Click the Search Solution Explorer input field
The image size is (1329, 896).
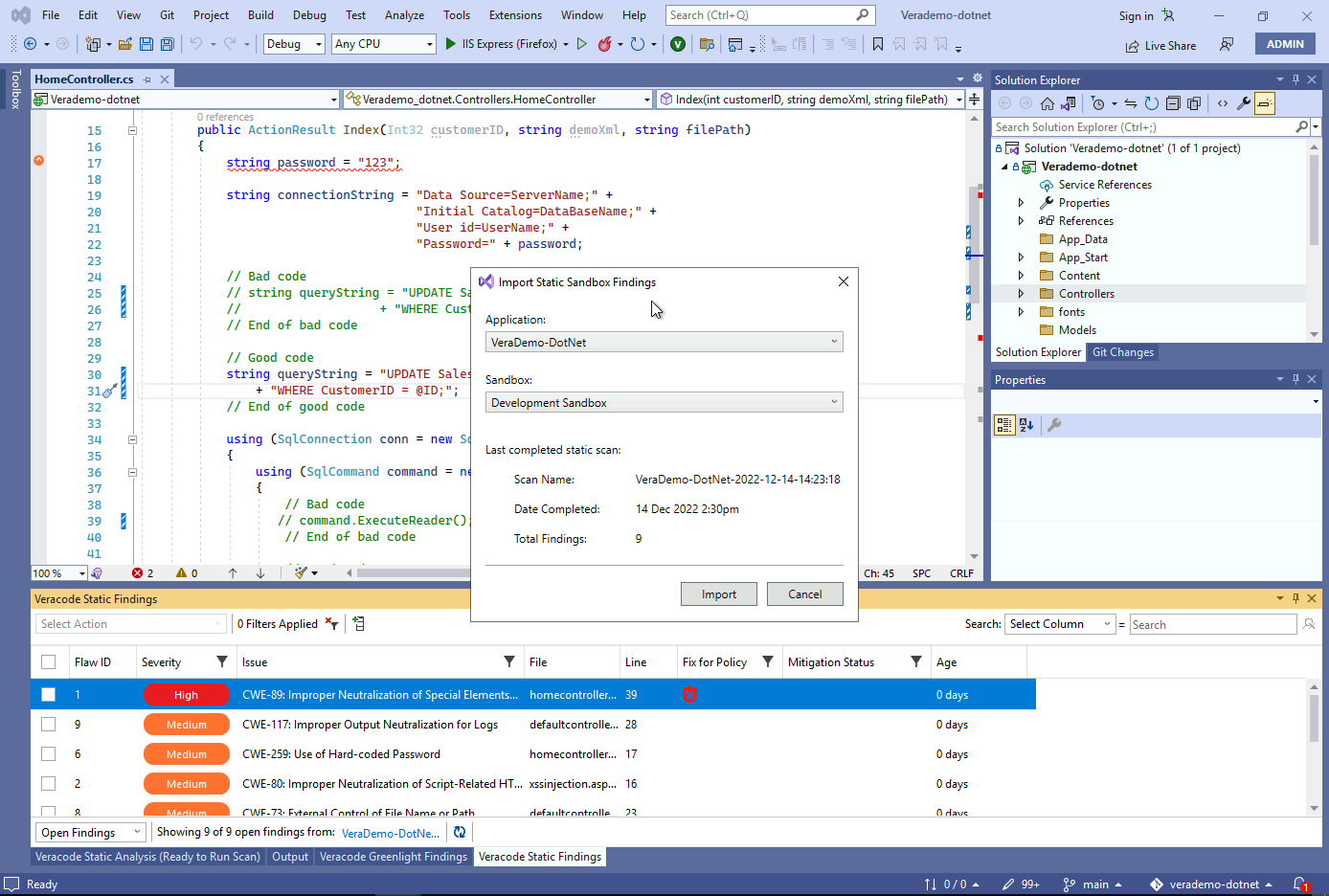1144,126
